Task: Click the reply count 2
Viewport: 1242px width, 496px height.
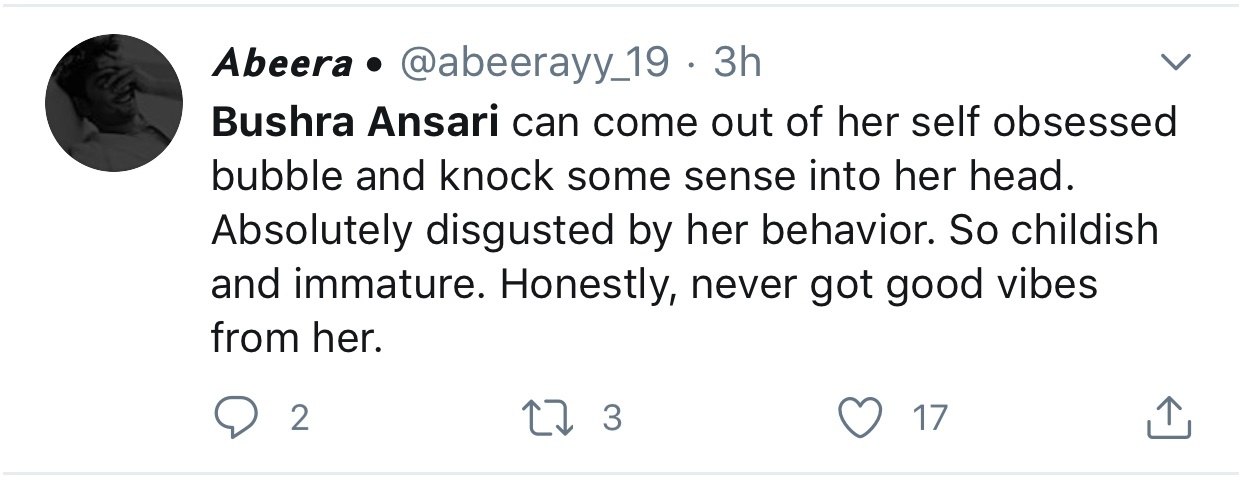Action: [299, 418]
